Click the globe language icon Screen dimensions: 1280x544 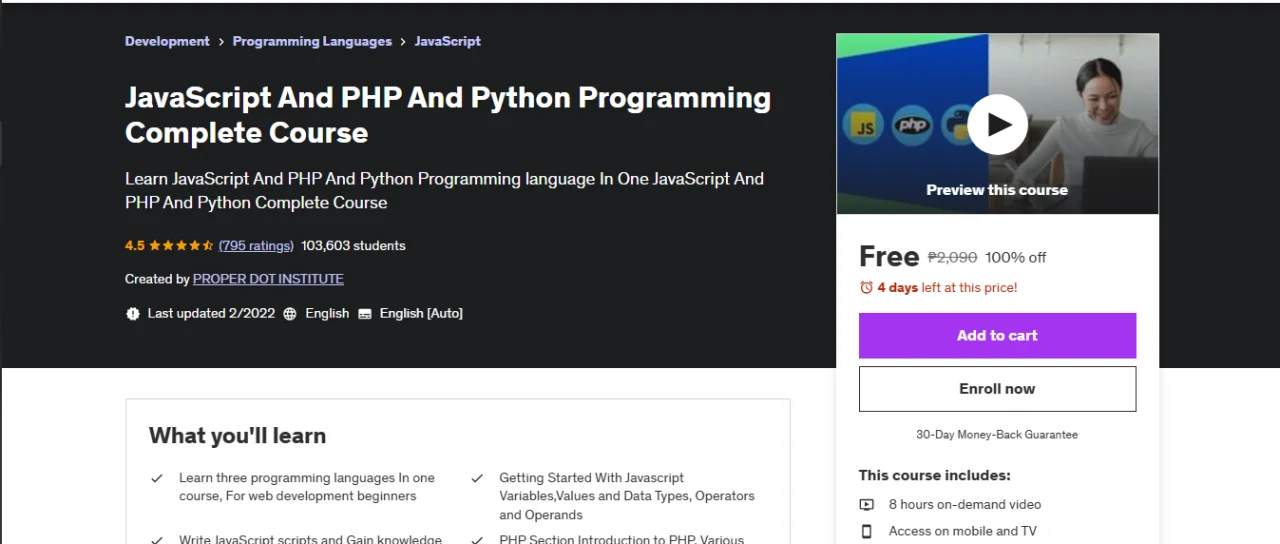click(x=290, y=313)
